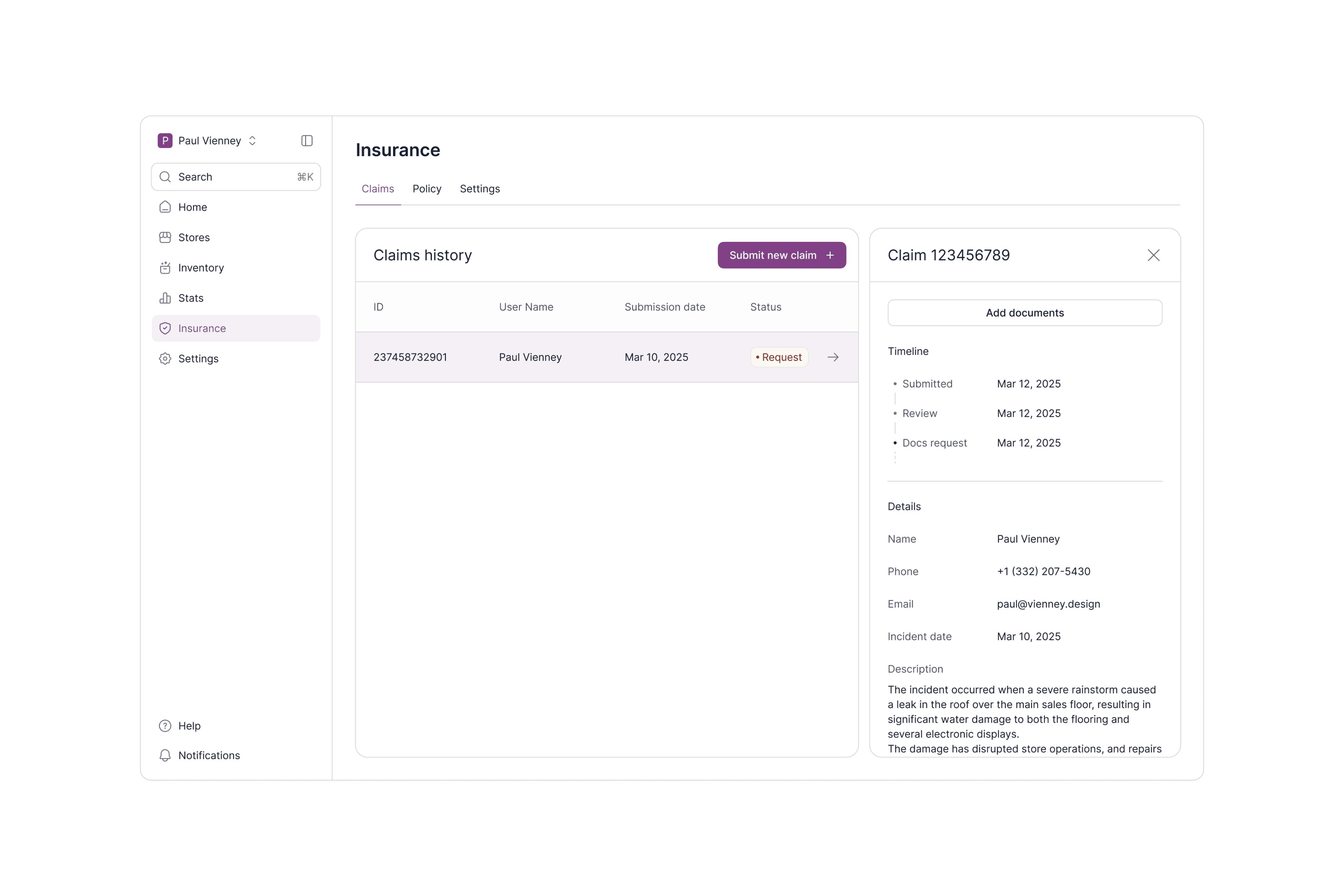This screenshot has width=1344, height=896.
Task: Select the Inventory box icon
Action: [165, 267]
